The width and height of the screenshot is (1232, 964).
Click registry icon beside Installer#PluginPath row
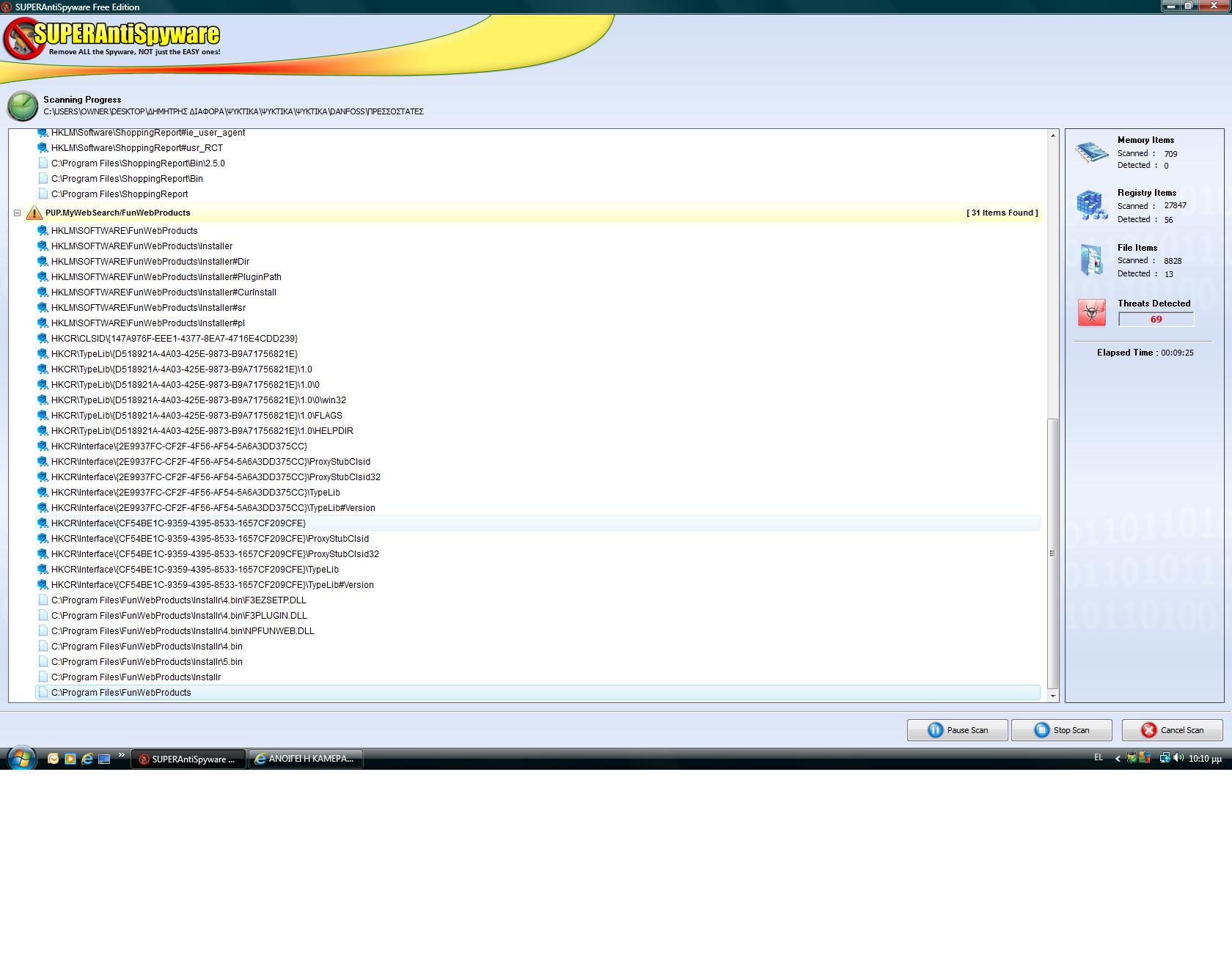(x=43, y=277)
